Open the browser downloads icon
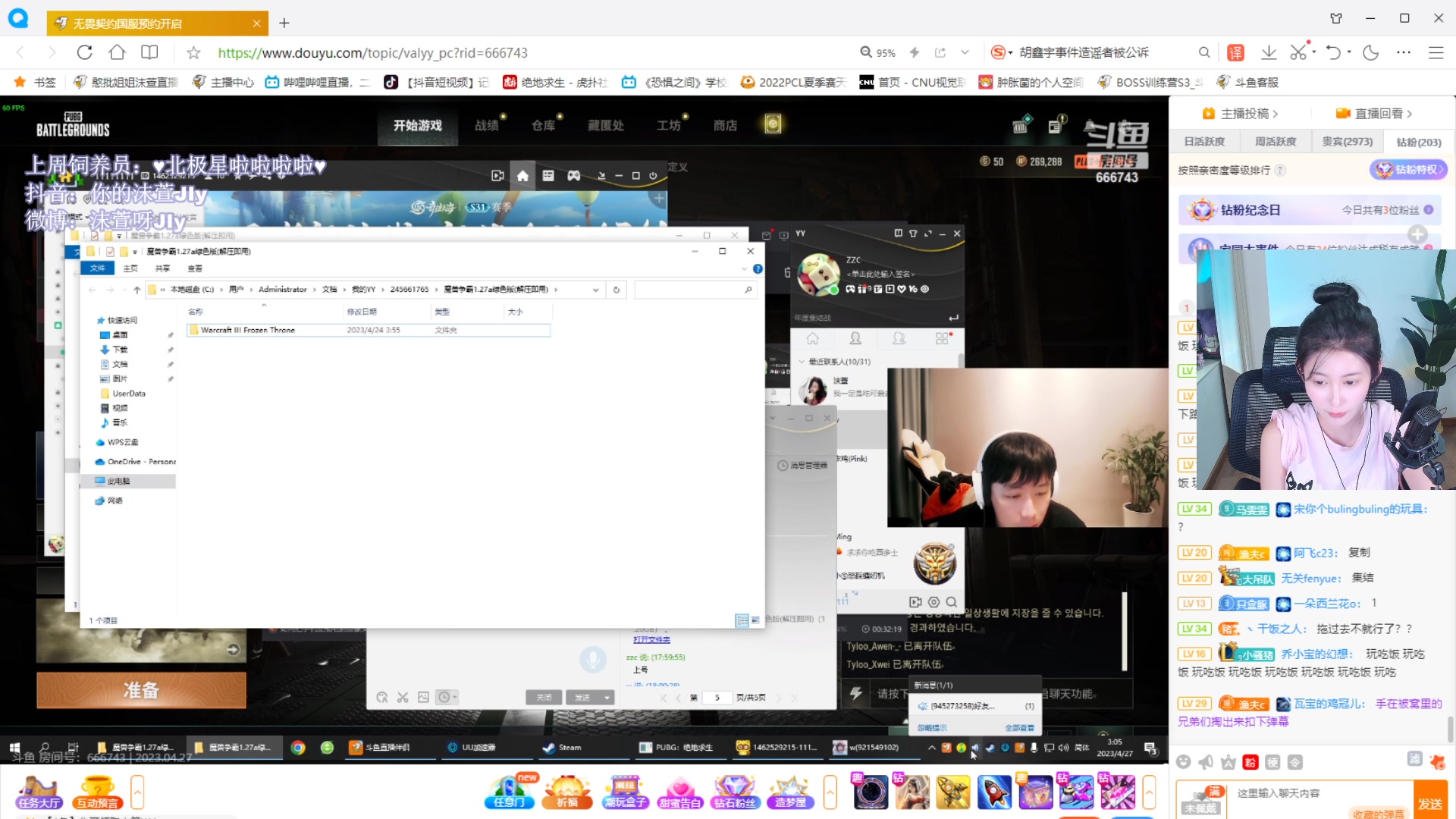1456x819 pixels. point(1268,52)
